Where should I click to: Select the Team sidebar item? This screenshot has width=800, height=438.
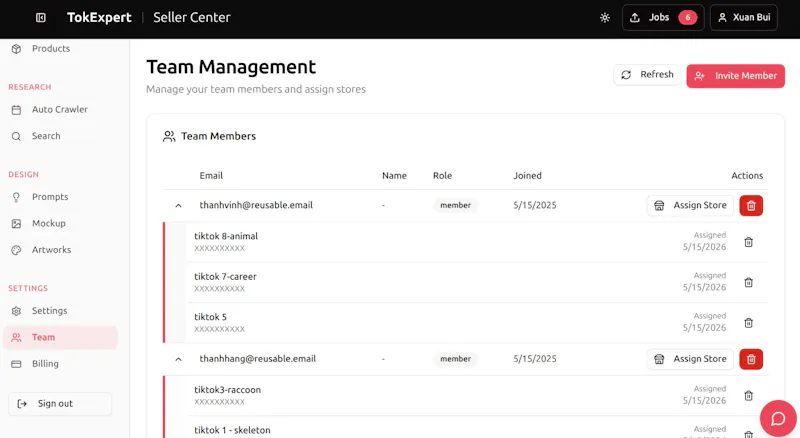[60, 337]
